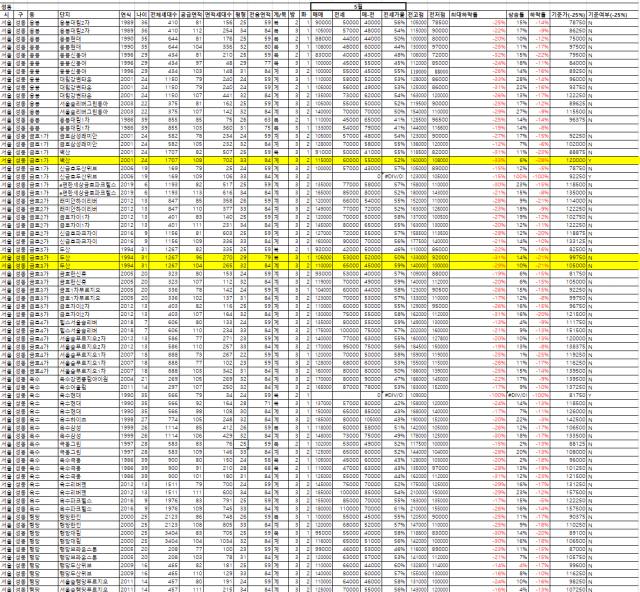Viewport: 640px width, 592px height.
Task: Select the '전용면적' column header
Action: (260, 14)
